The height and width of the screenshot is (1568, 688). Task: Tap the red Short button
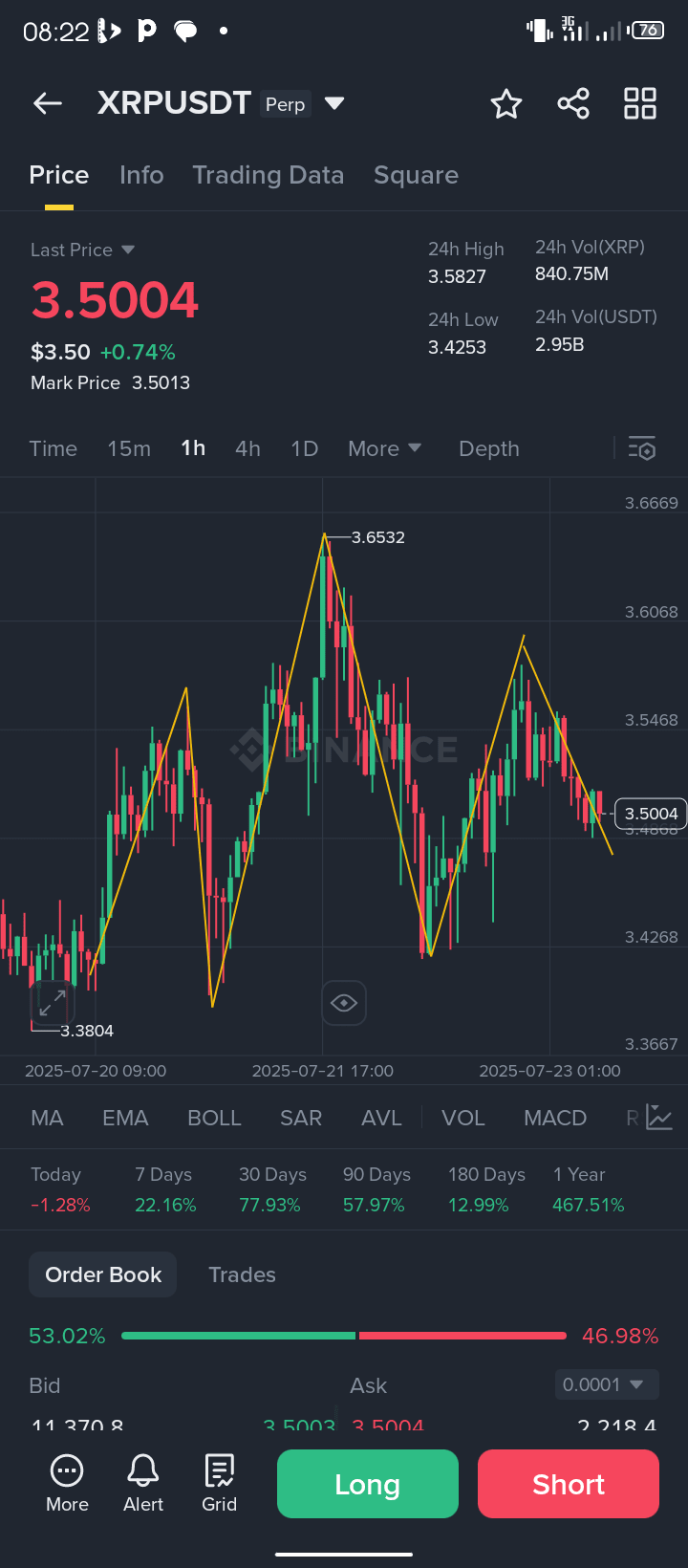pos(569,1484)
